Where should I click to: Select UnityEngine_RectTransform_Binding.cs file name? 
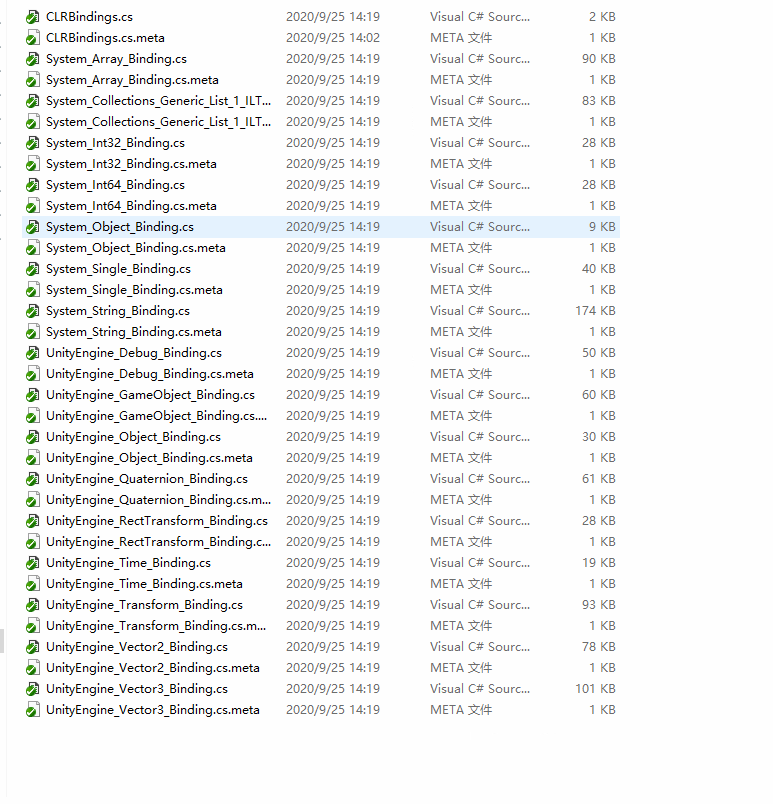[157, 521]
